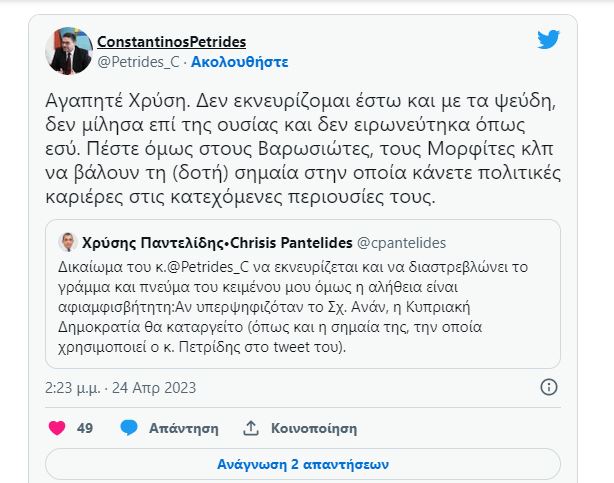Open the tweet info circle icon

(x=548, y=387)
